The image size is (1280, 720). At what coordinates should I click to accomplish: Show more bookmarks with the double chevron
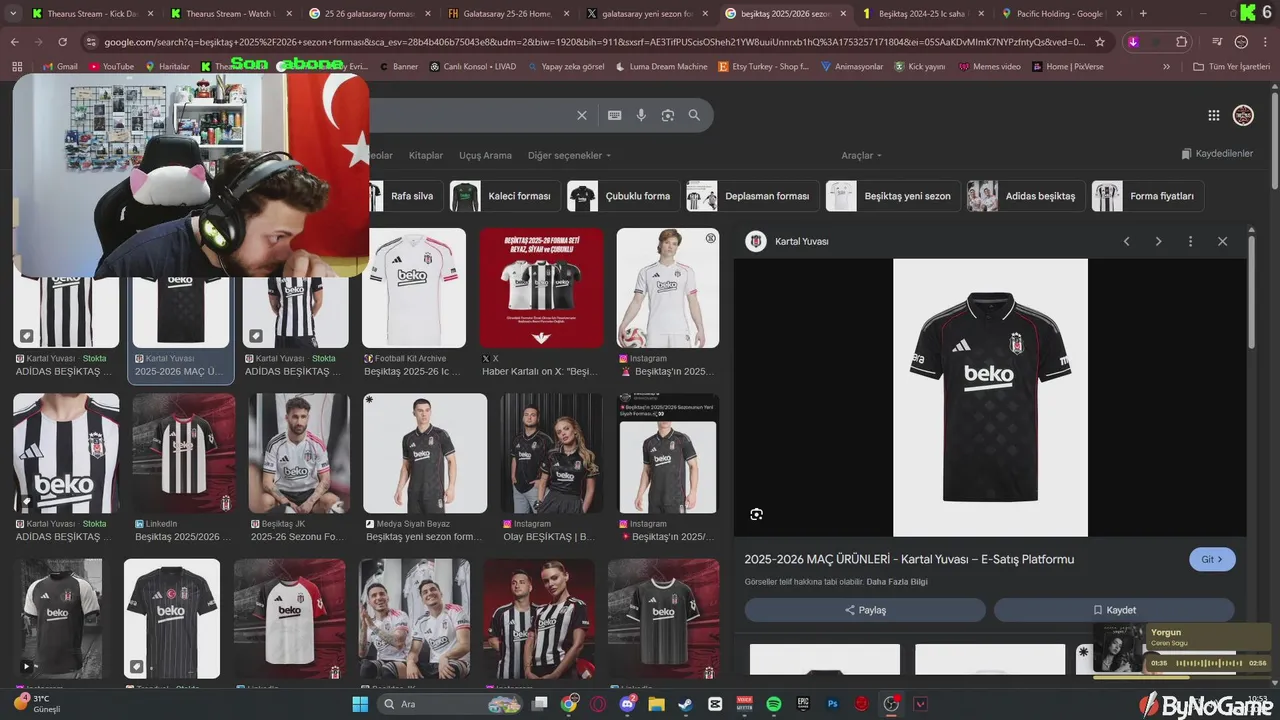[x=1166, y=66]
